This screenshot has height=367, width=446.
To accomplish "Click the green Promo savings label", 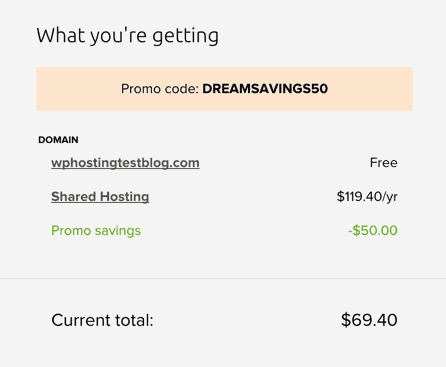I will 96,231.
